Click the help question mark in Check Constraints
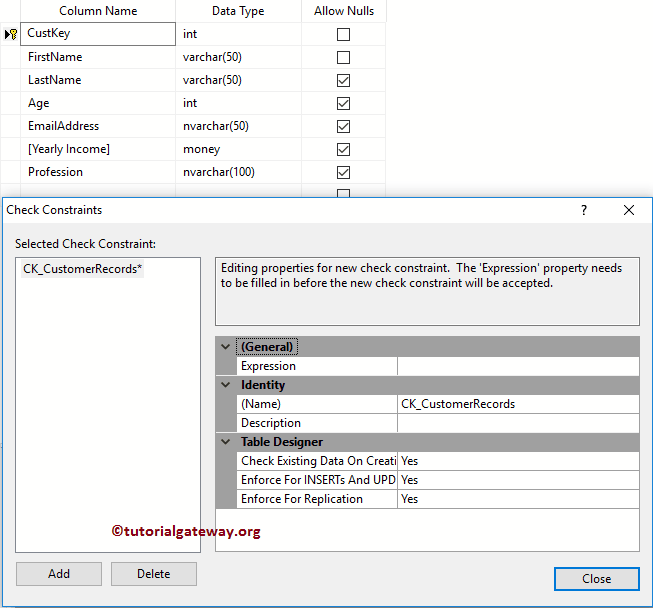653x608 pixels. pyautogui.click(x=584, y=210)
